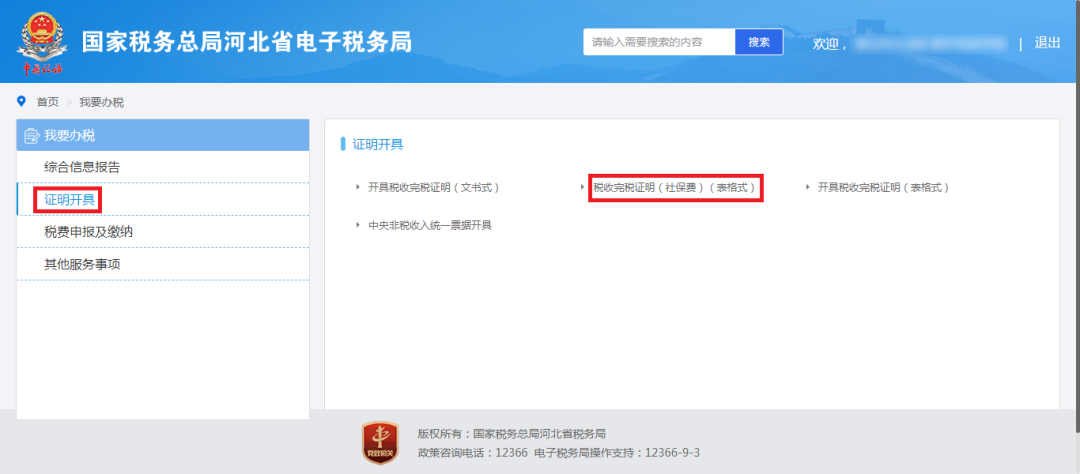
Task: Click the page vertical scrollbar
Action: click(1077, 218)
